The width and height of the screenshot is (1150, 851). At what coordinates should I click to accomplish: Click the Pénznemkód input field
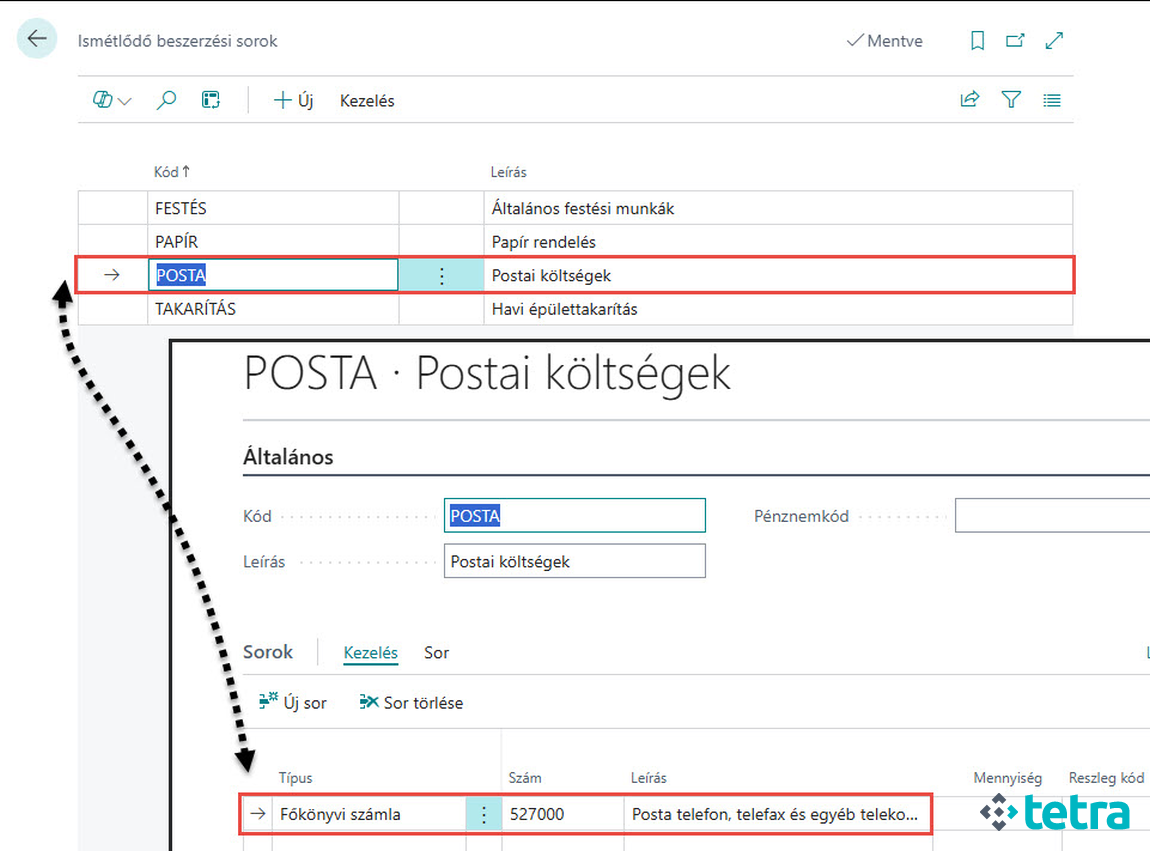[1050, 515]
